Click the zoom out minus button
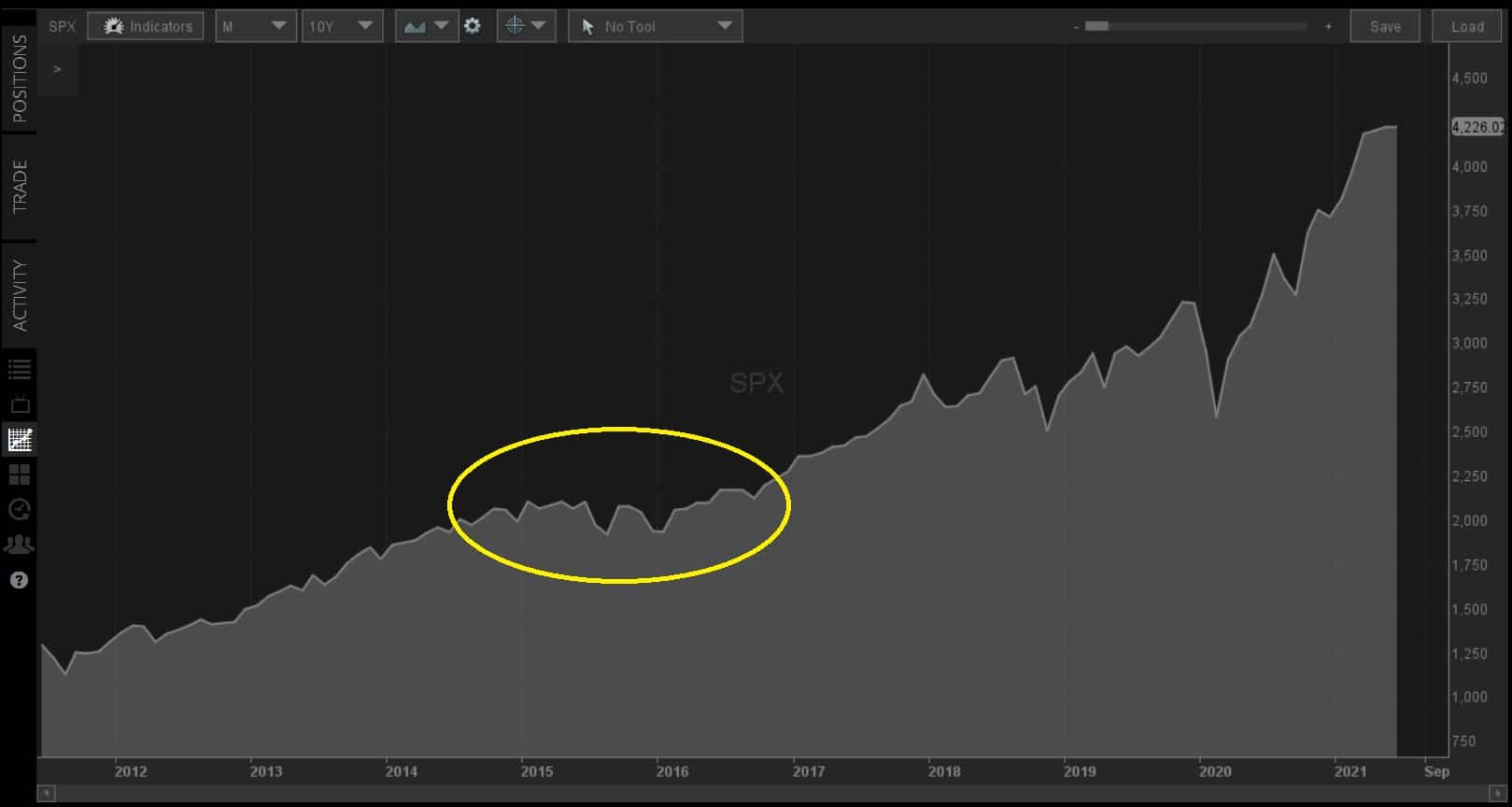The height and width of the screenshot is (807, 1512). [1076, 27]
